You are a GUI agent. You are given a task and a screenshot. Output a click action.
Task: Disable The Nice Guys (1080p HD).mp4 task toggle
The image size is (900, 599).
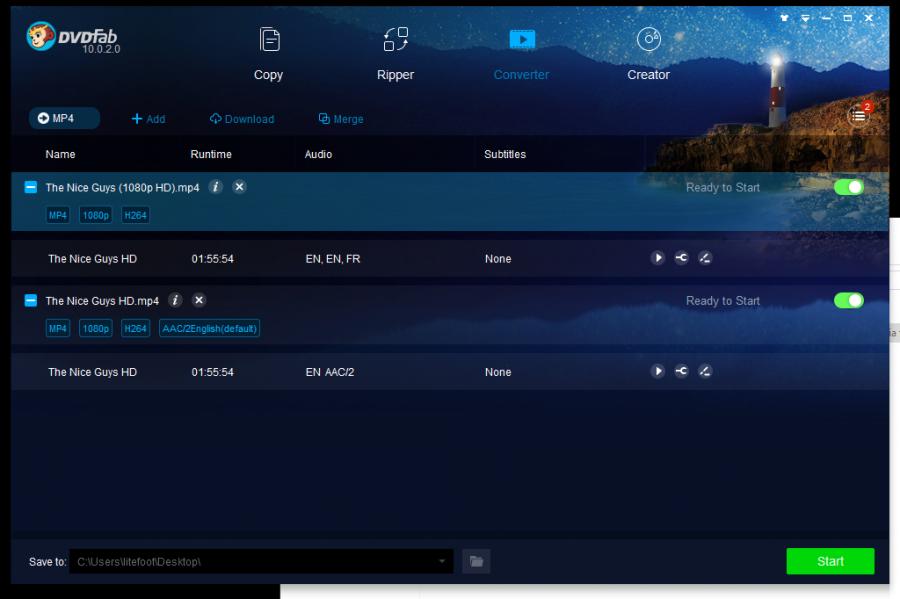tap(849, 187)
